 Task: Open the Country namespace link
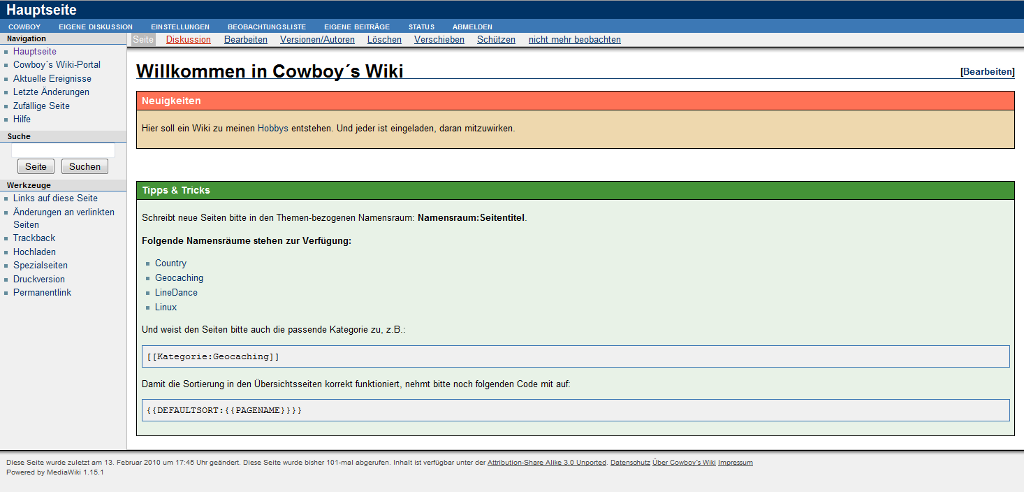coord(170,263)
